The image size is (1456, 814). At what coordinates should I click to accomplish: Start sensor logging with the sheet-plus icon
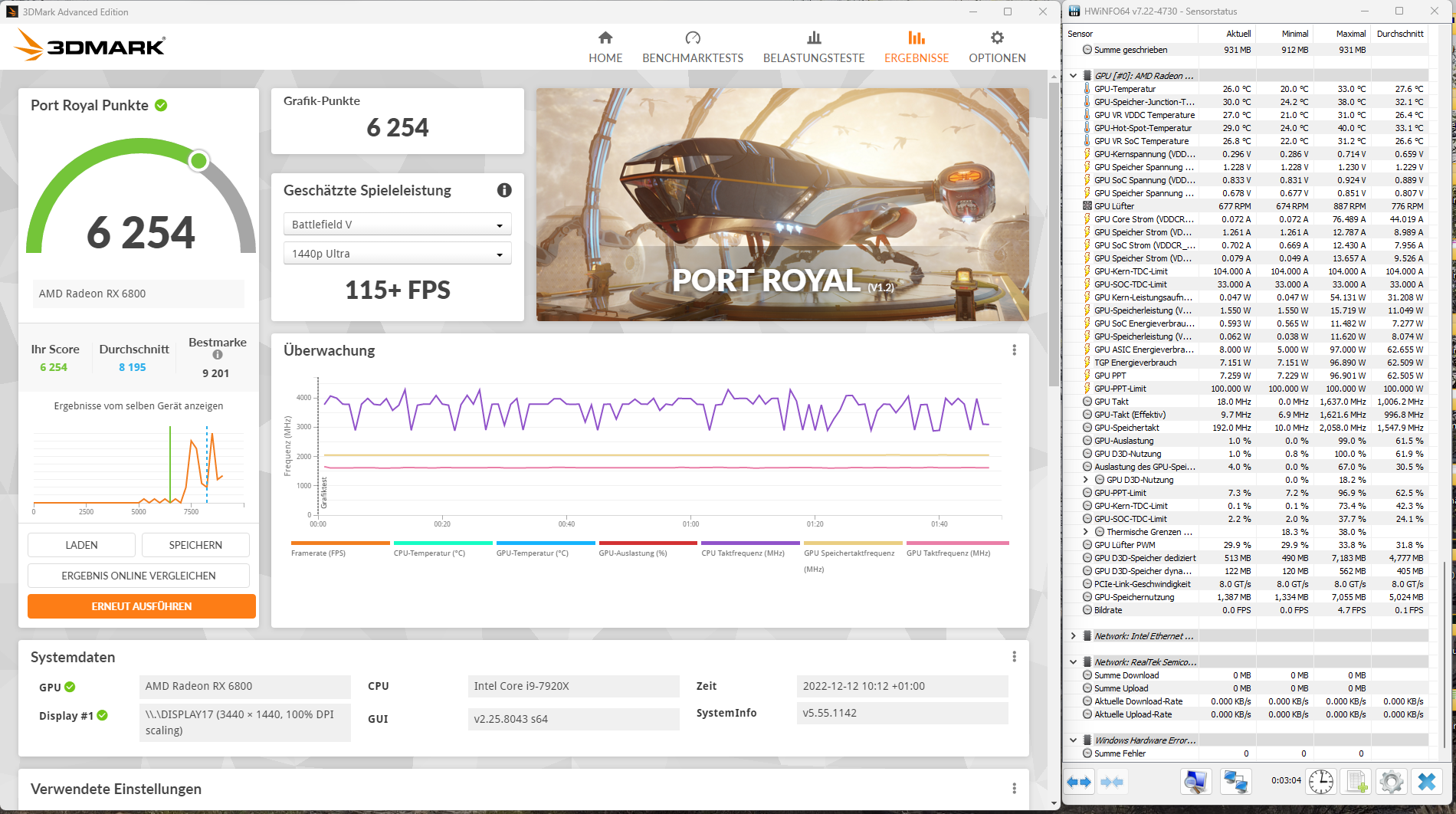[1356, 782]
